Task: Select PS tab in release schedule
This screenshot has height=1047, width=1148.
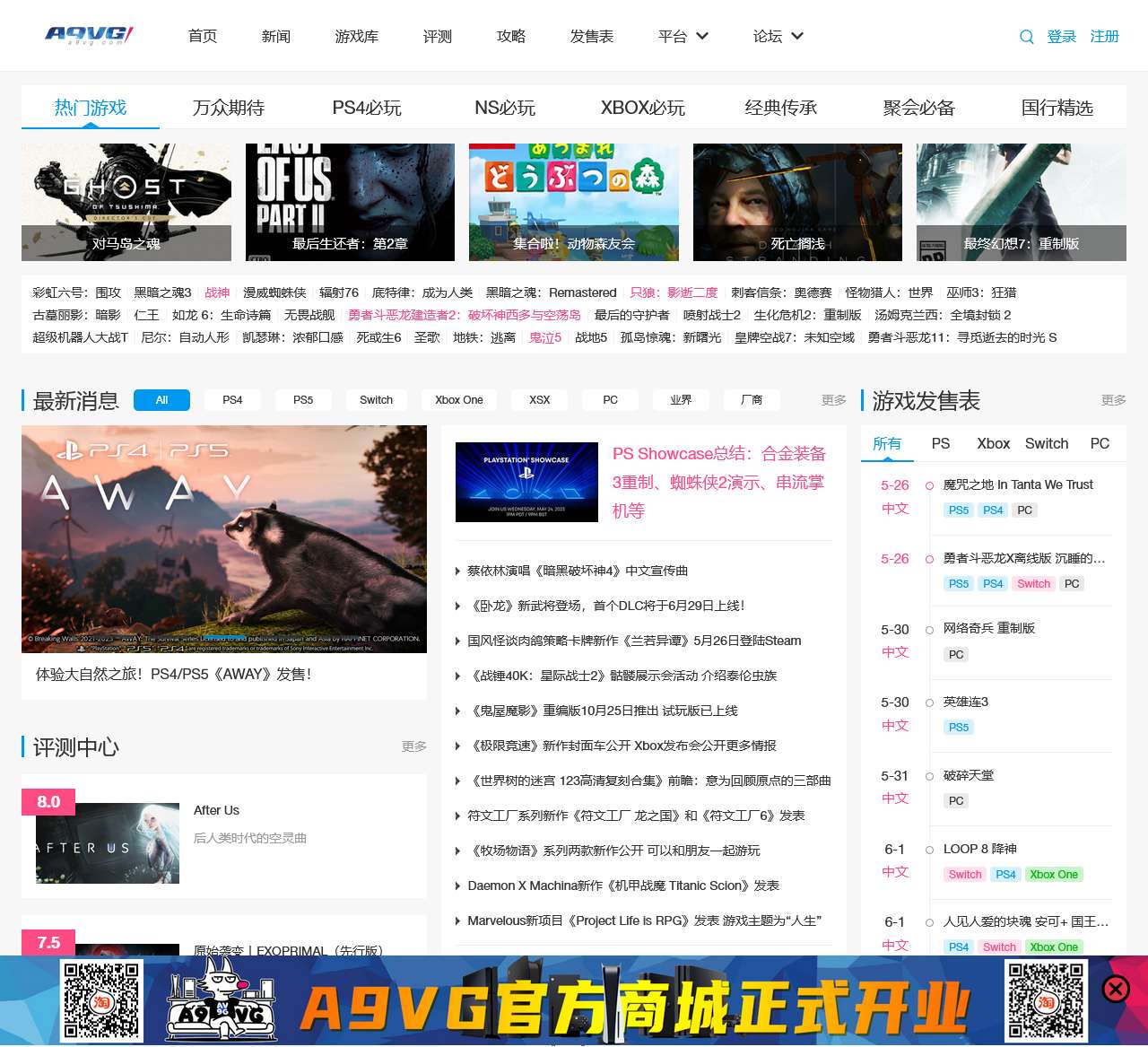Action: point(941,443)
